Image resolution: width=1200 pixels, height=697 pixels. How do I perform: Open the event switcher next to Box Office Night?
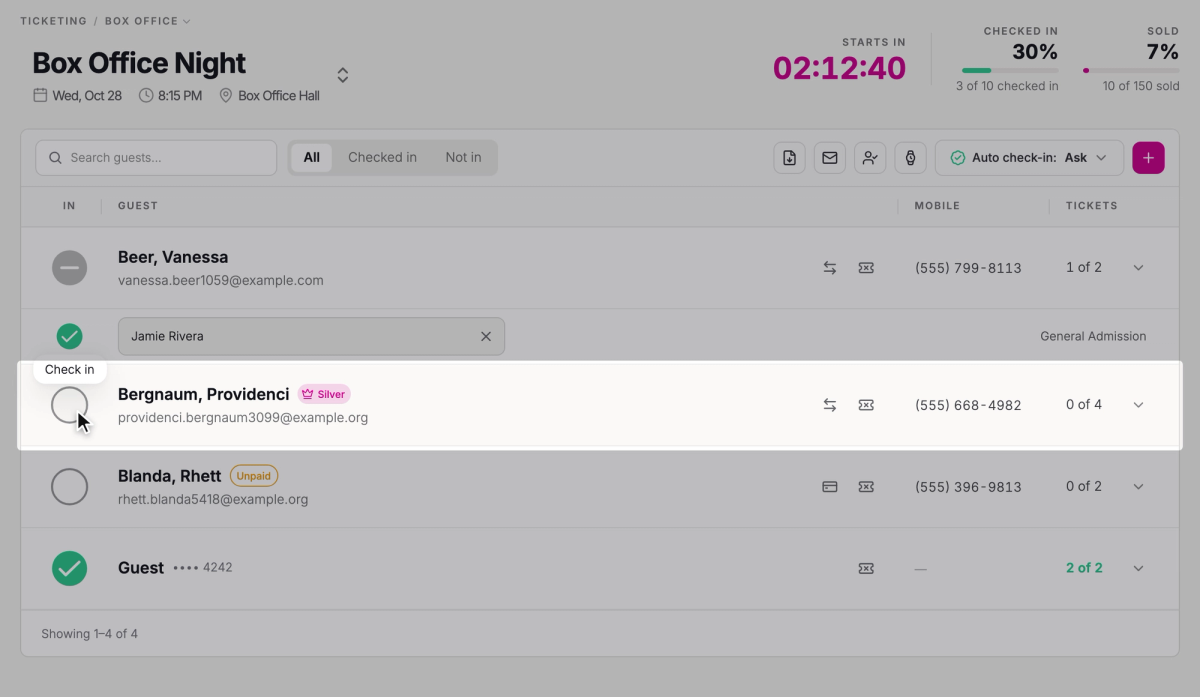[x=343, y=75]
